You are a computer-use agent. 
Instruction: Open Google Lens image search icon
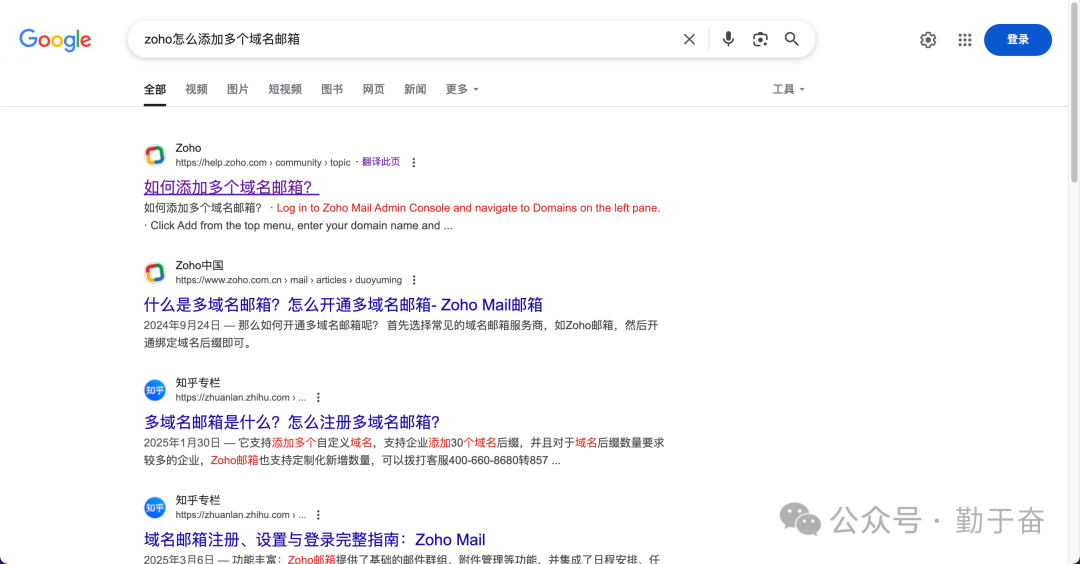pos(760,39)
